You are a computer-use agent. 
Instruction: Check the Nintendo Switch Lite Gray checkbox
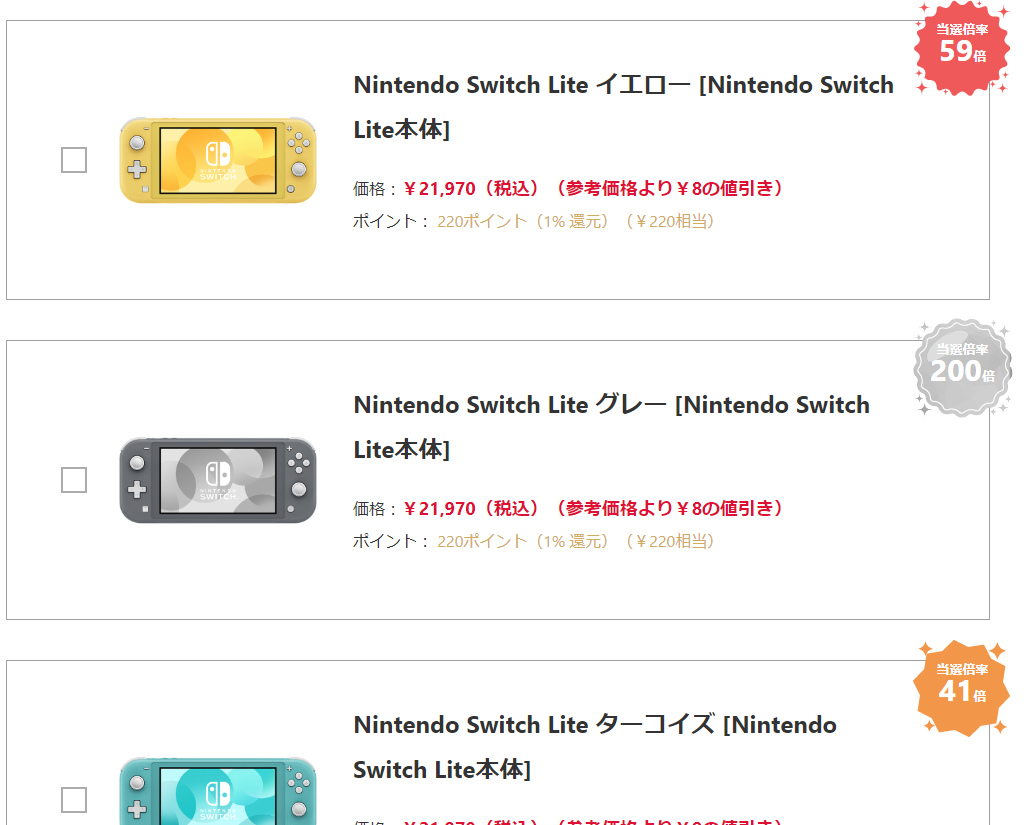[x=74, y=480]
